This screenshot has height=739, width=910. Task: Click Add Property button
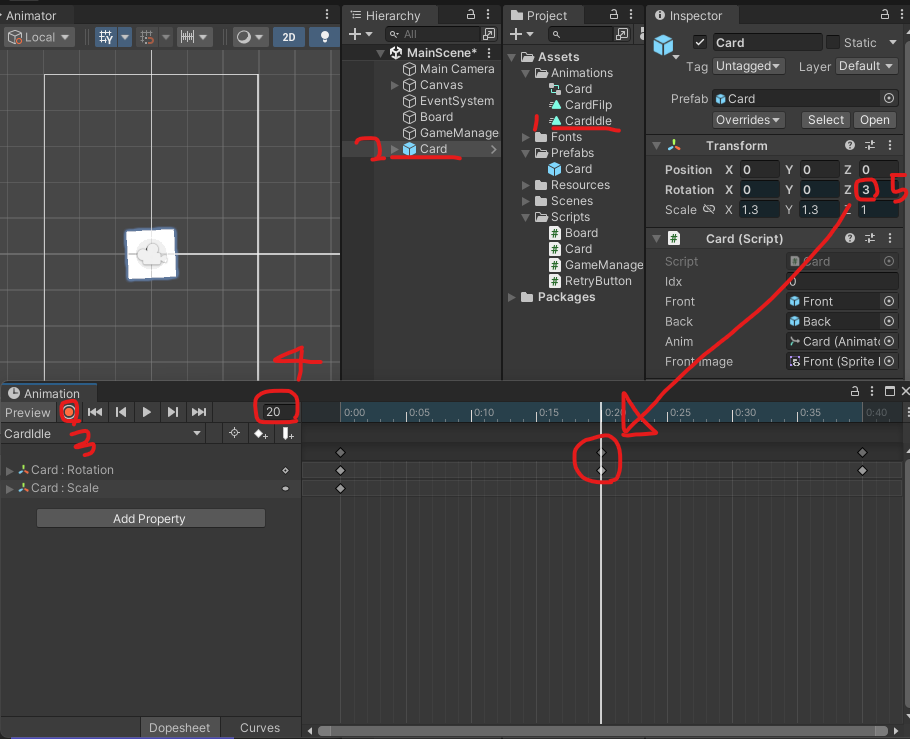150,518
